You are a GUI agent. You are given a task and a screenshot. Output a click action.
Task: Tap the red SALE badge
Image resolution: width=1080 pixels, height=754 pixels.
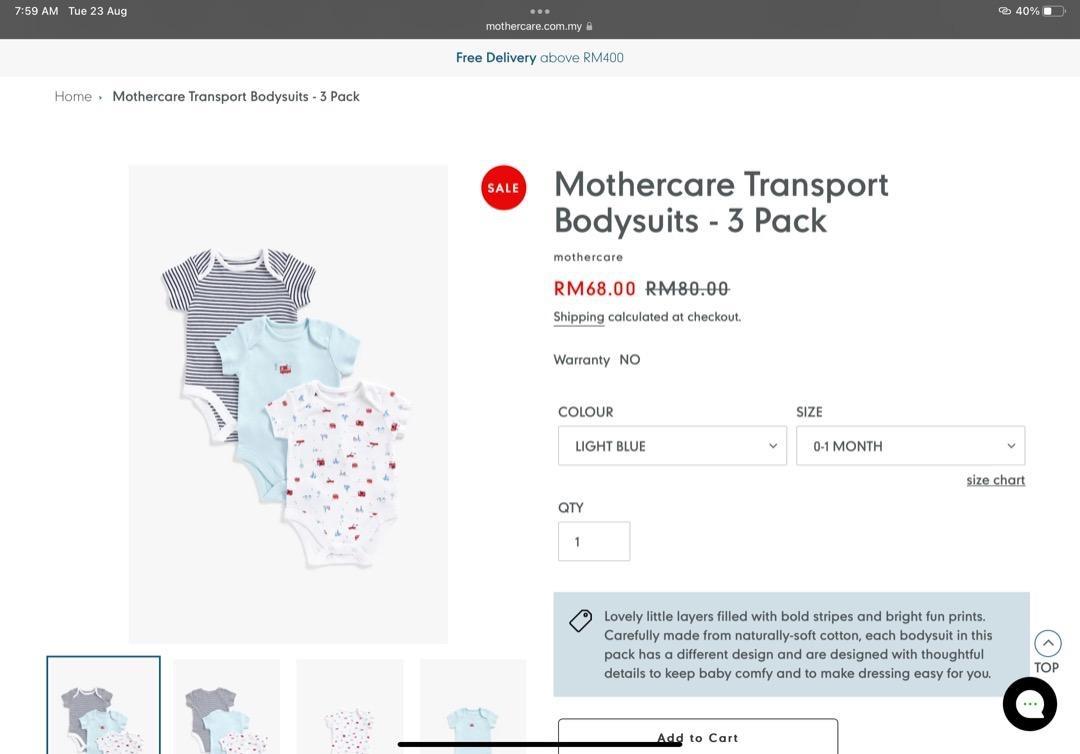[503, 188]
